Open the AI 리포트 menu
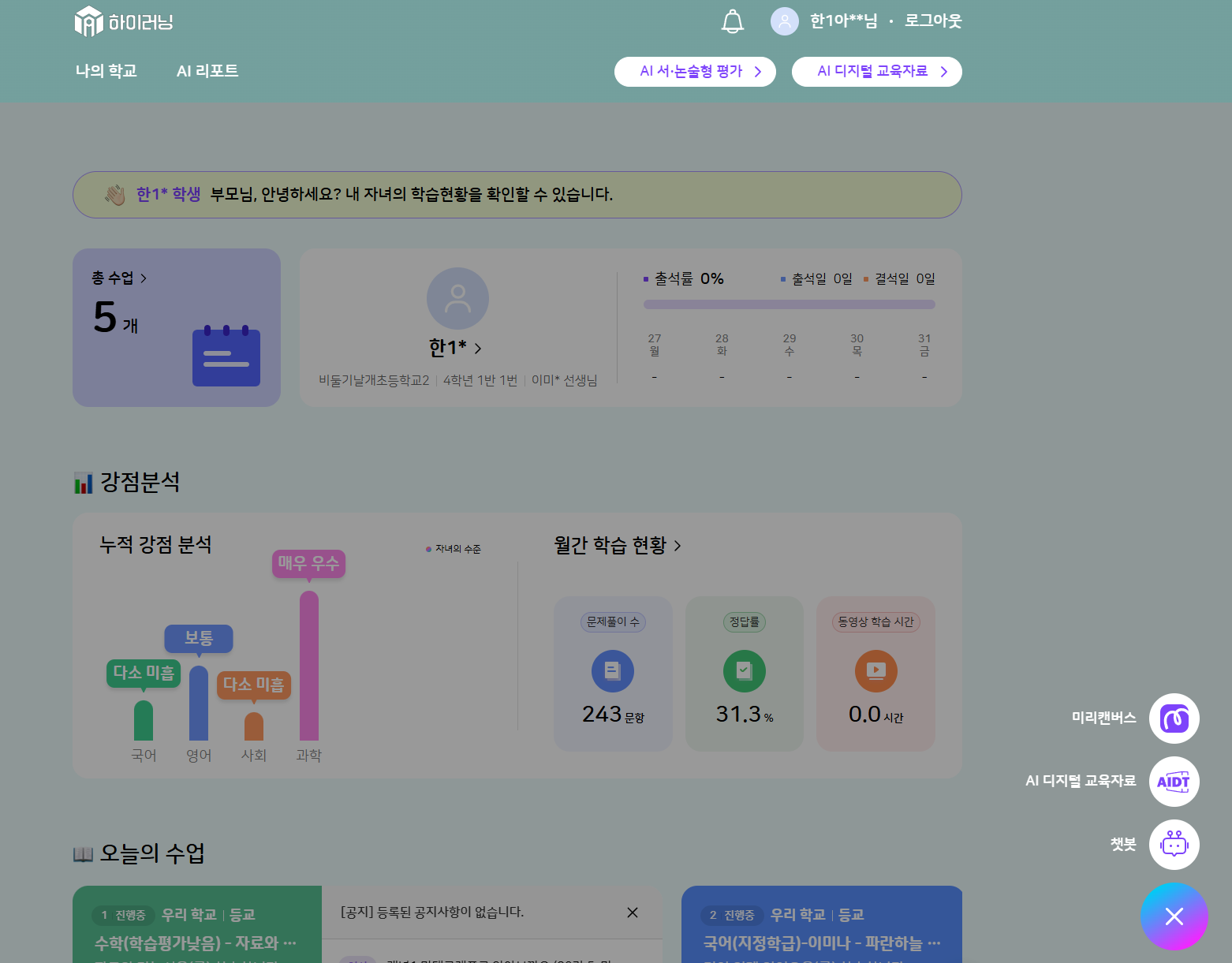 [x=207, y=71]
